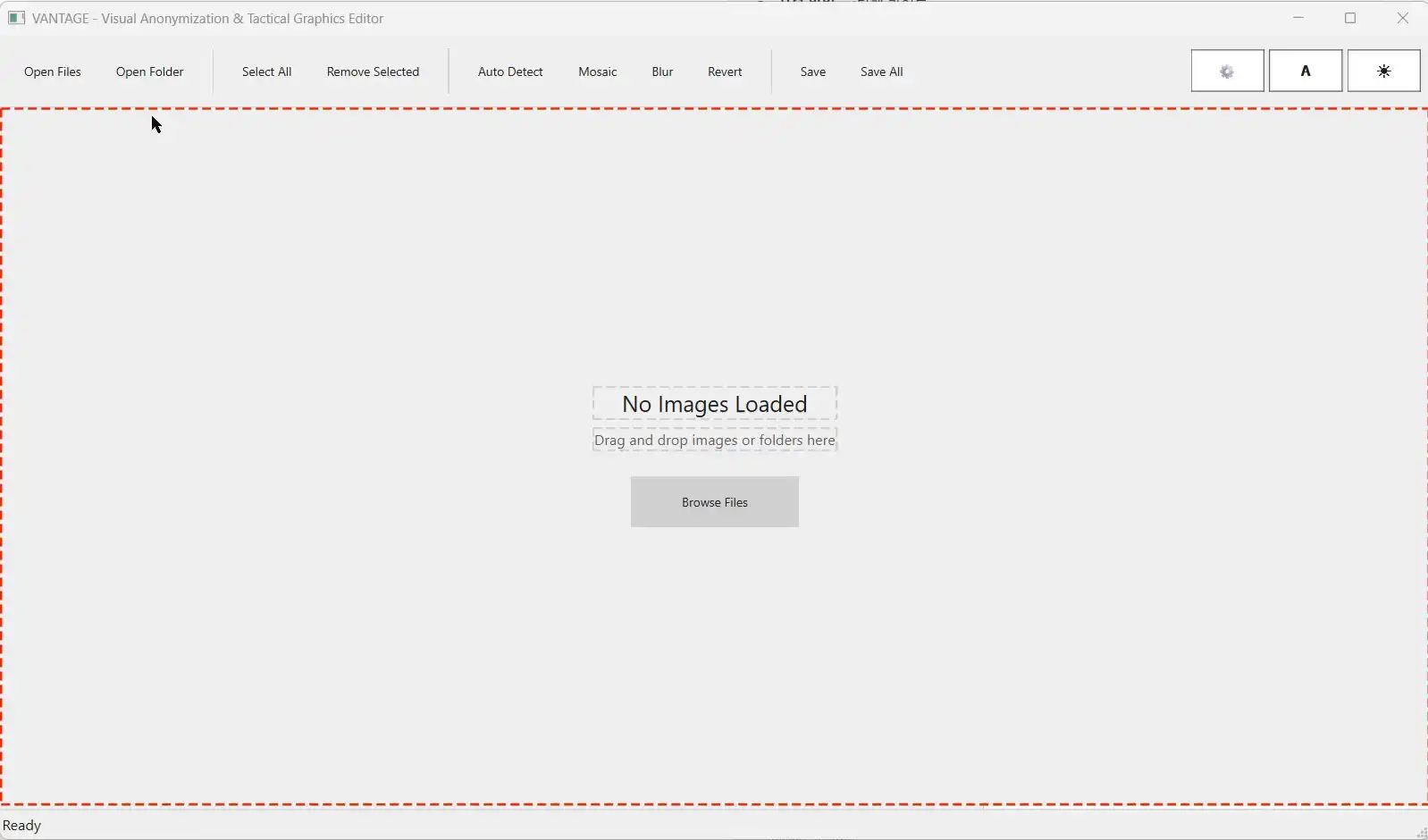The width and height of the screenshot is (1428, 840).
Task: Click Remove Selected toolbar item
Action: (x=373, y=72)
